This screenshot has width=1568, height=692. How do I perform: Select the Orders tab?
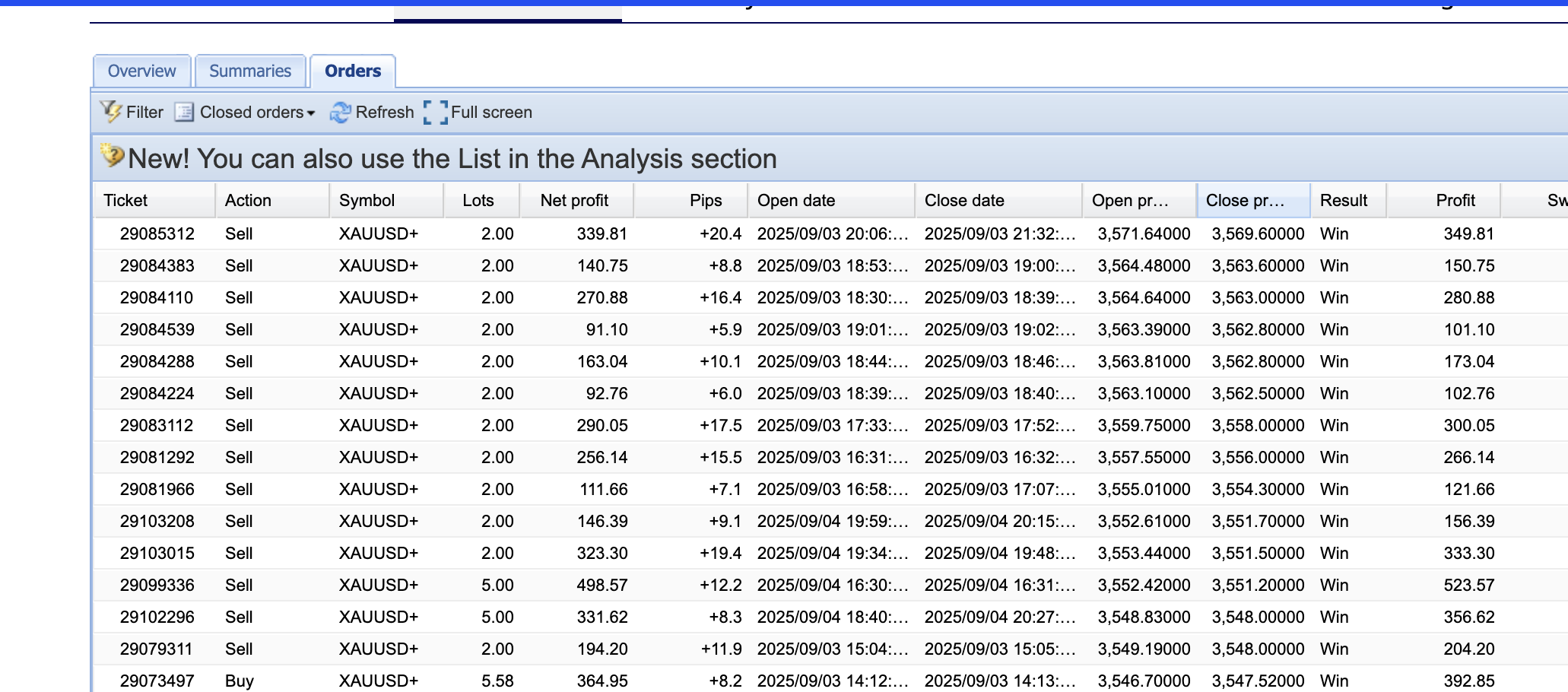(352, 71)
